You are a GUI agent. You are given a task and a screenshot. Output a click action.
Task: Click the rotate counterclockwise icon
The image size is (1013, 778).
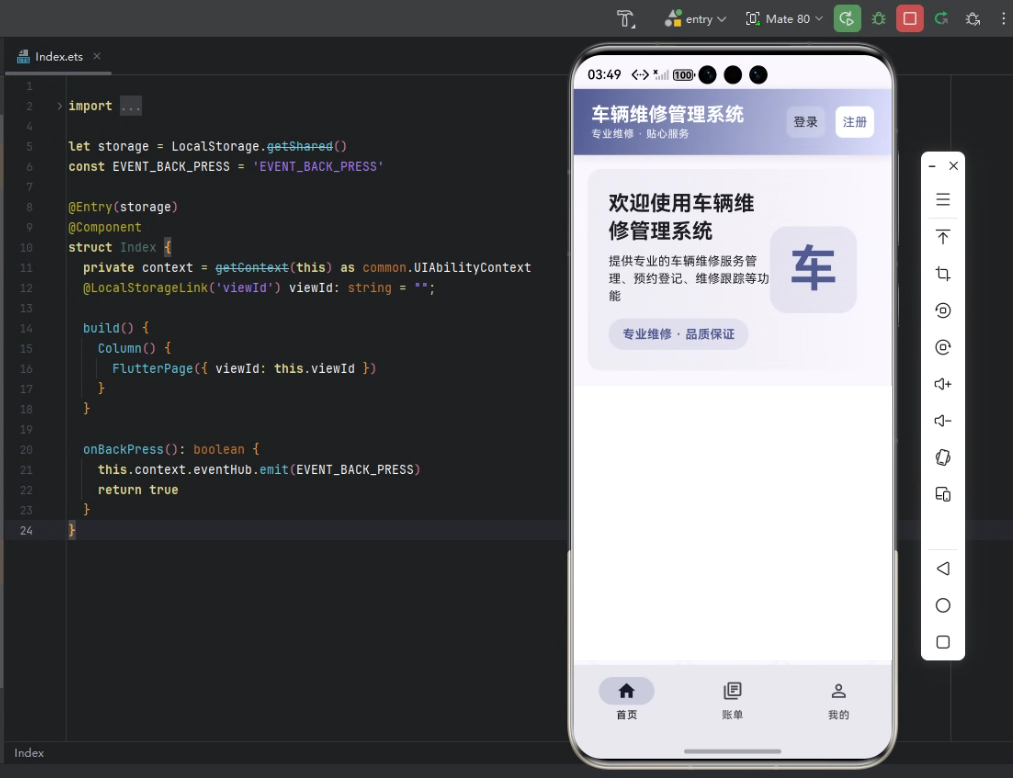pos(943,310)
